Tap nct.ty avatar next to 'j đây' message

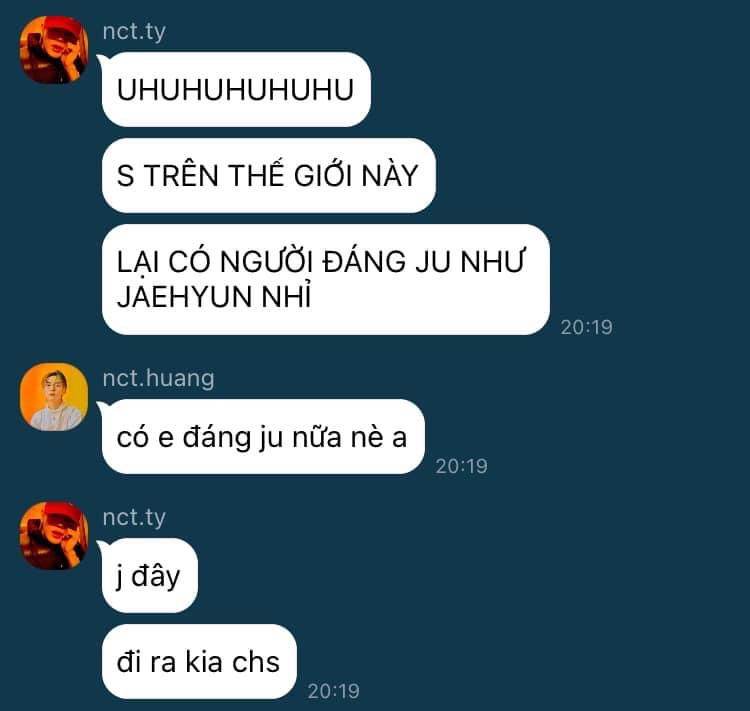click(x=54, y=535)
